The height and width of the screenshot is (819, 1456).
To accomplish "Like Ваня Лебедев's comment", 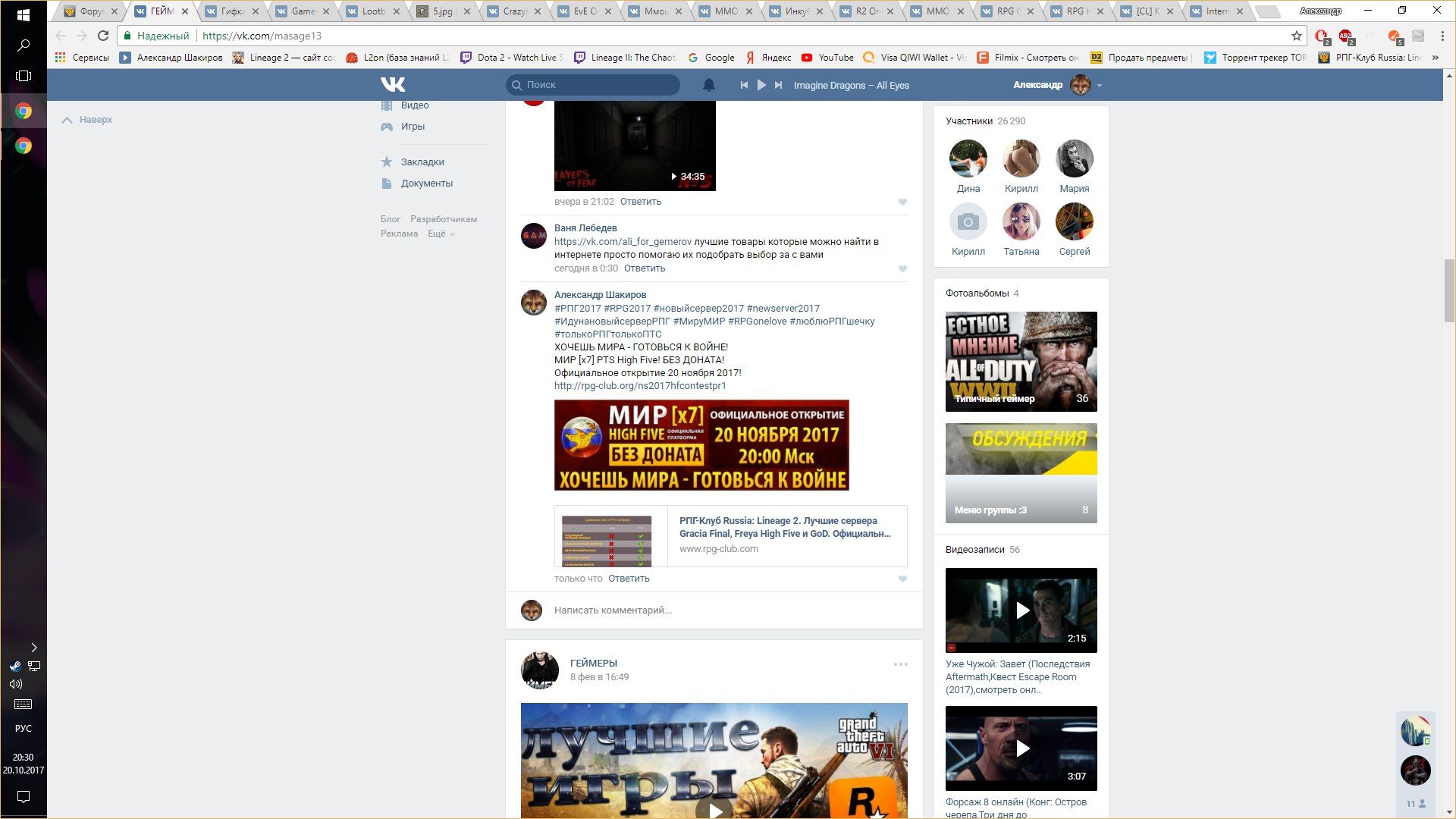I will pos(902,269).
